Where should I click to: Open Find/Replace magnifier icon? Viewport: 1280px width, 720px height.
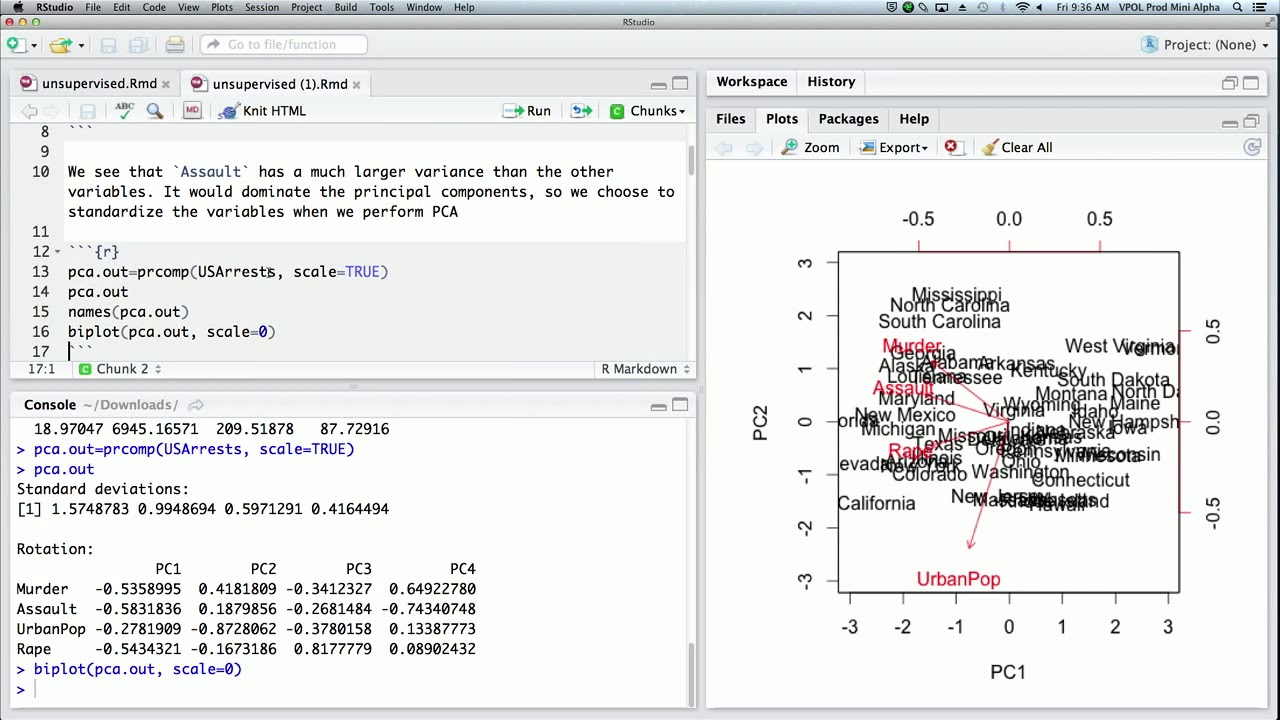(155, 111)
